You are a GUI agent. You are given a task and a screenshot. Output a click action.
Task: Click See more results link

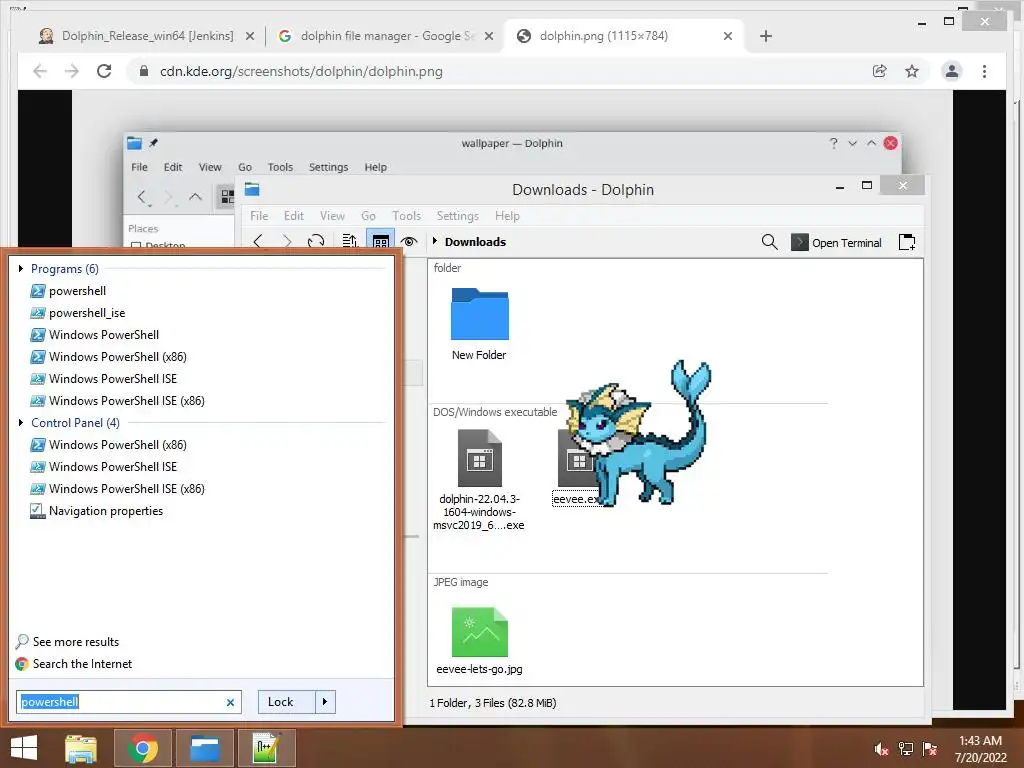point(67,641)
